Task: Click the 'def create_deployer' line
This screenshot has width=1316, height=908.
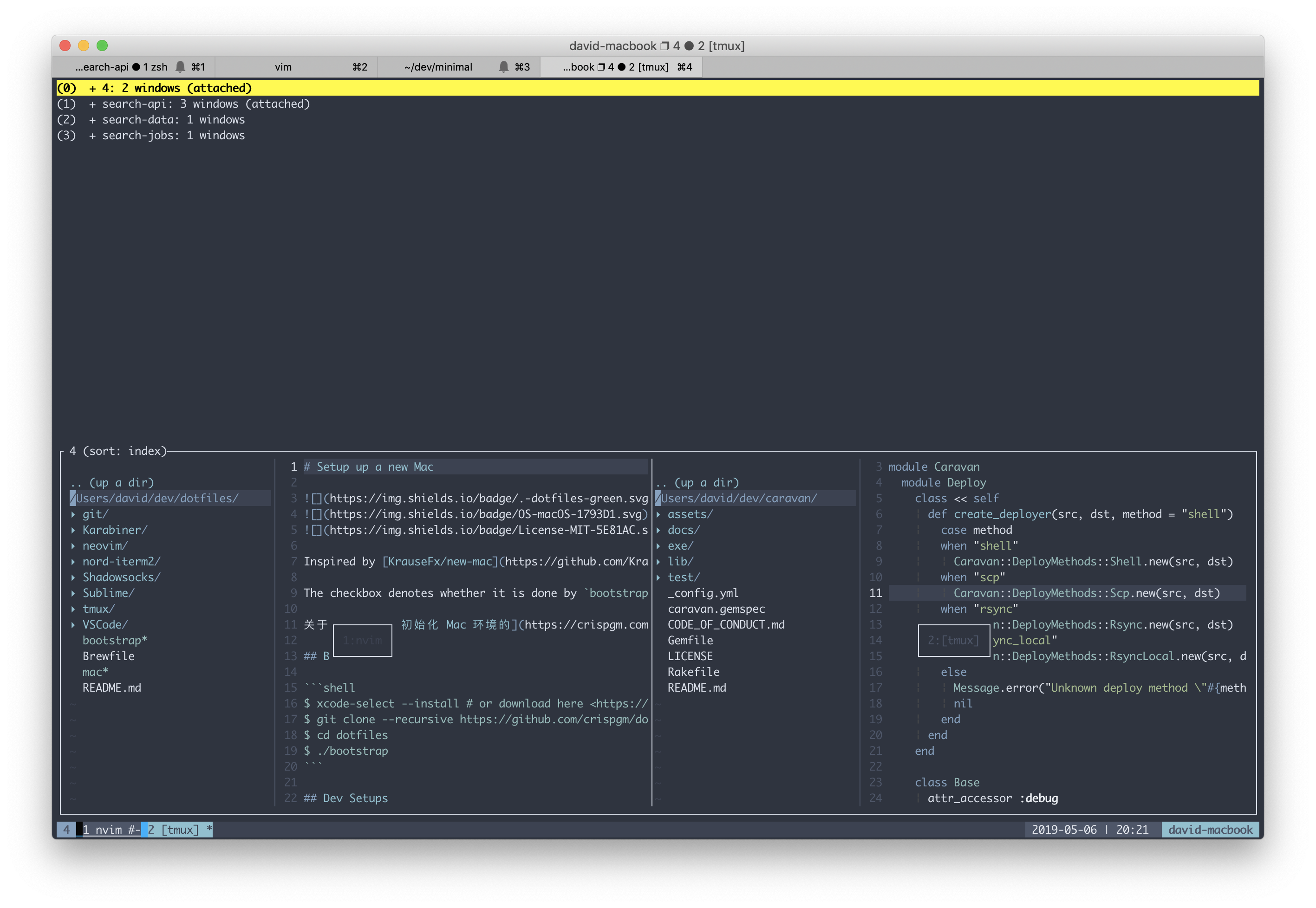Action: tap(1080, 514)
